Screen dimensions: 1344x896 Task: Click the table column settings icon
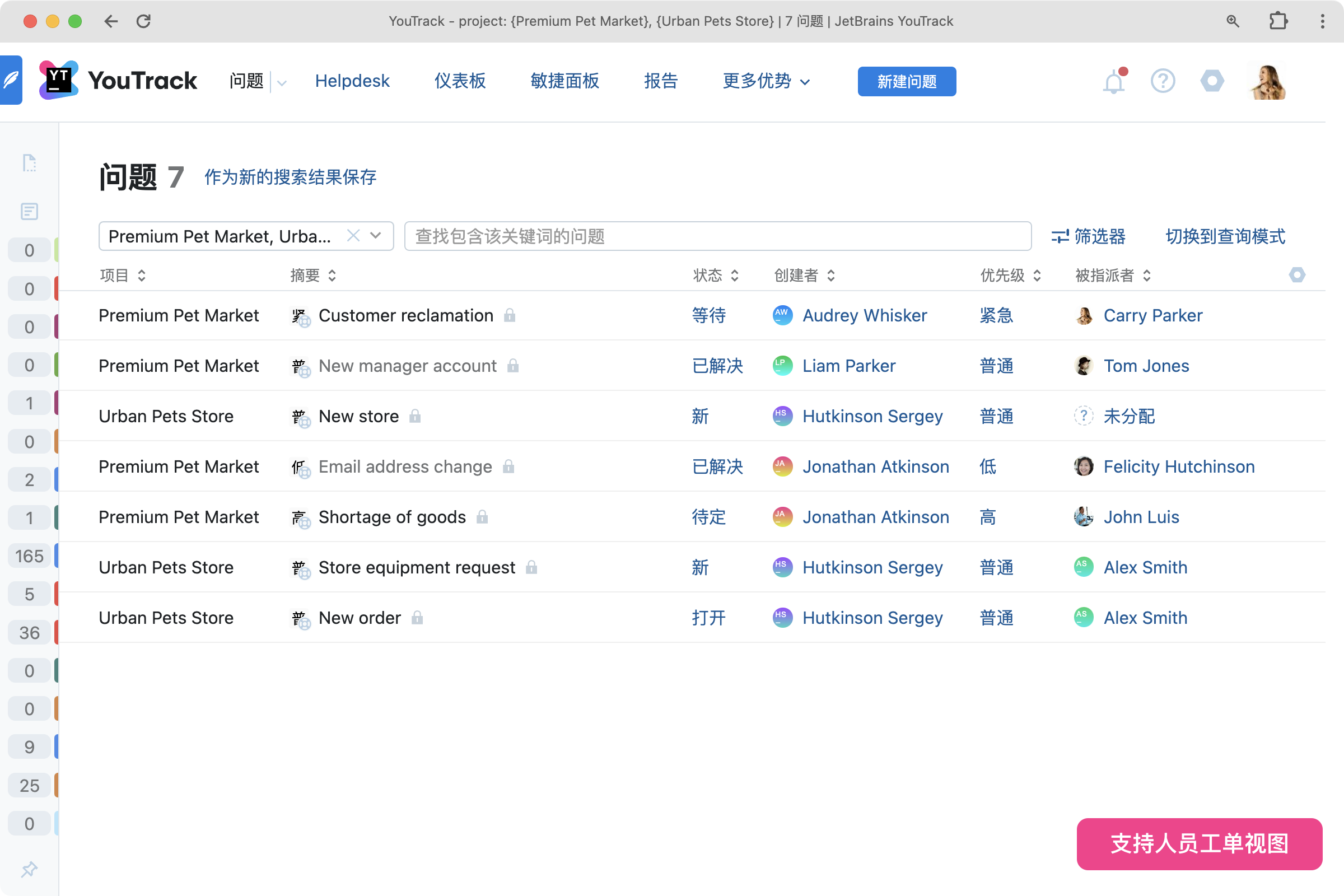(1296, 275)
